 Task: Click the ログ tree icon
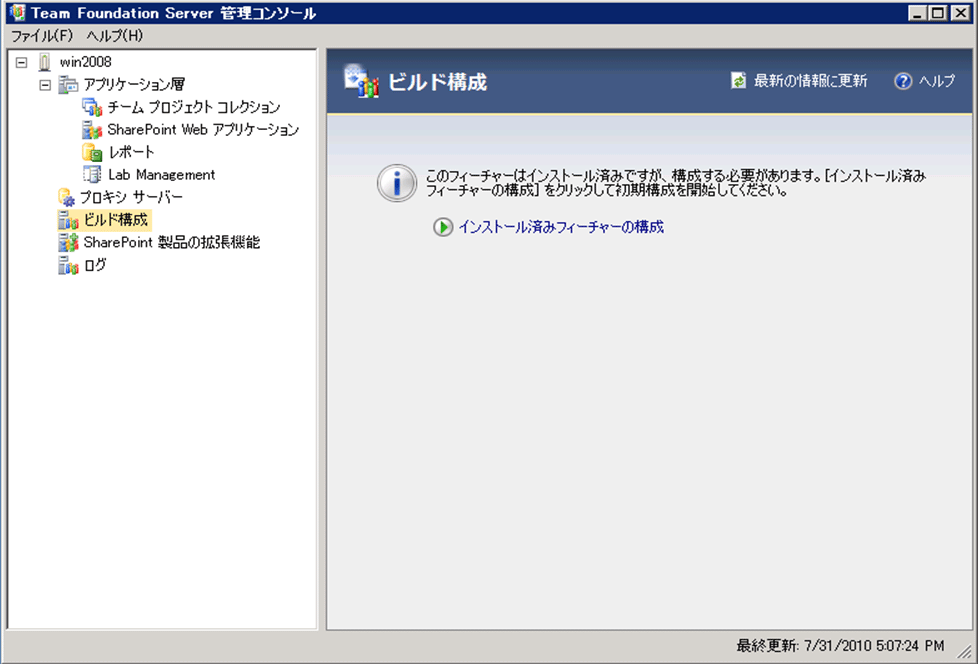pyautogui.click(x=68, y=266)
